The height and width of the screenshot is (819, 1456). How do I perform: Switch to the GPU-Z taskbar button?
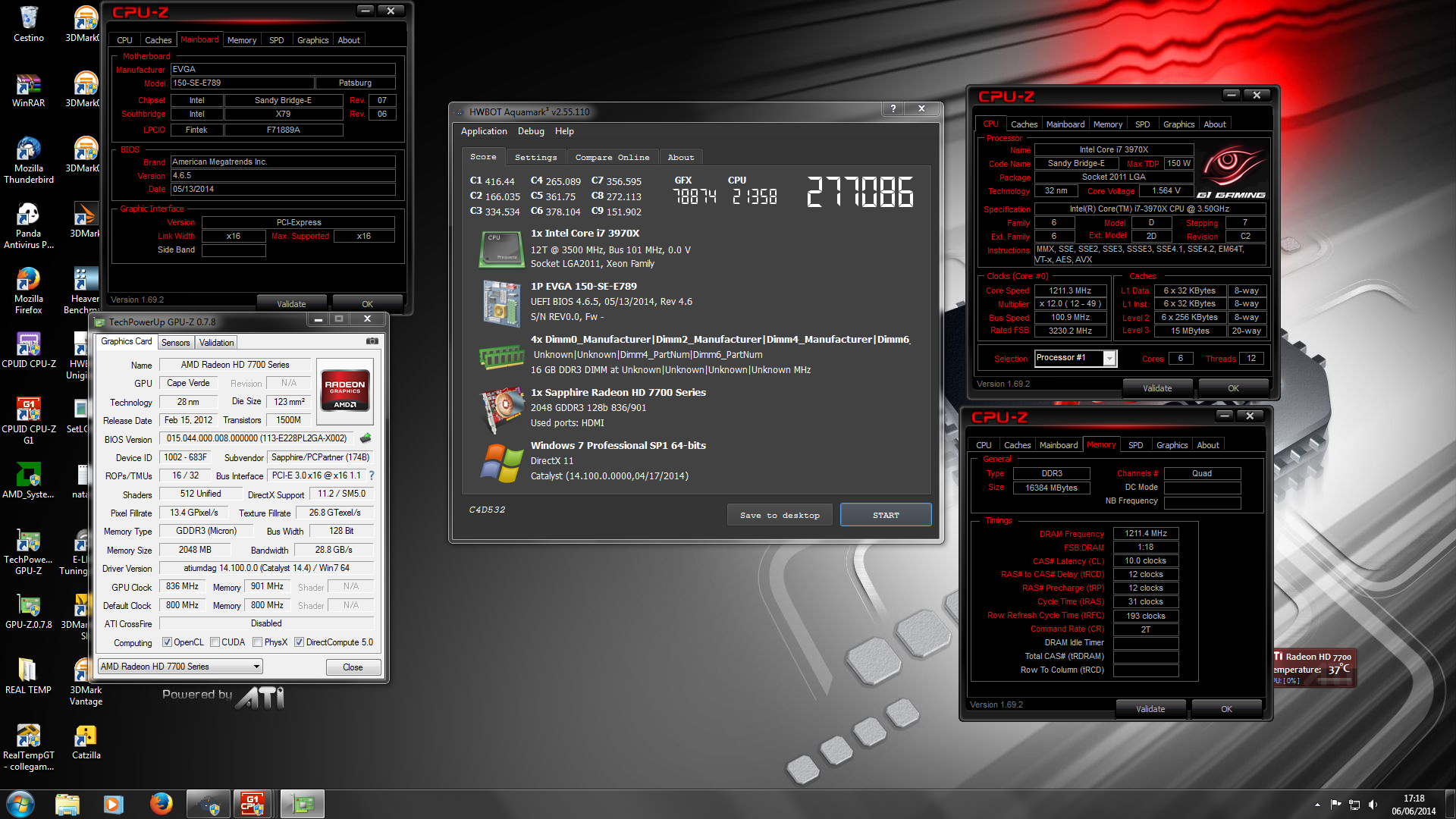[302, 804]
